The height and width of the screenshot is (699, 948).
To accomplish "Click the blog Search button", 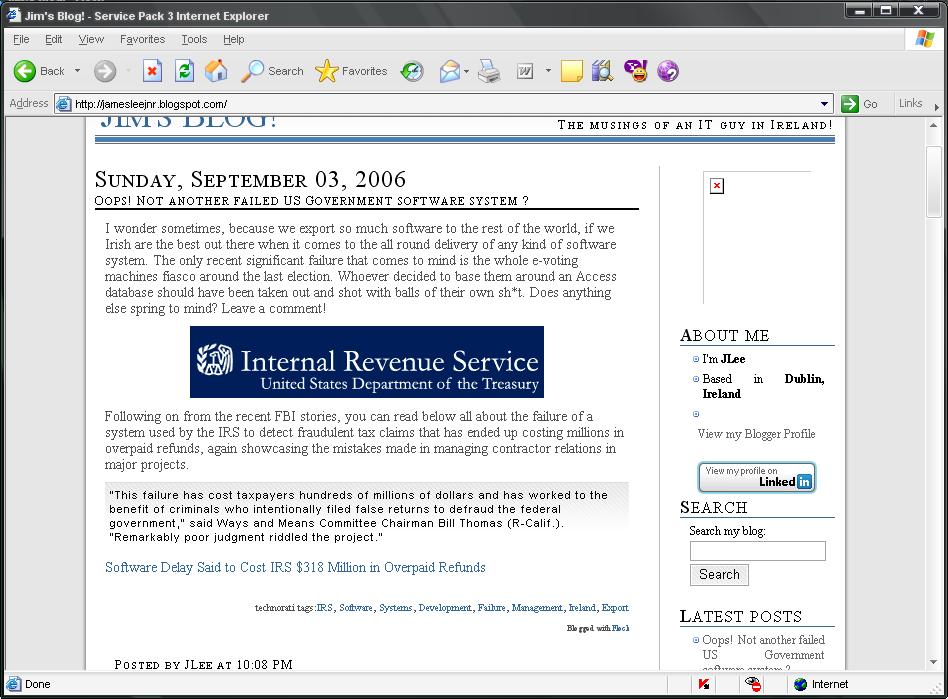I will pyautogui.click(x=719, y=574).
